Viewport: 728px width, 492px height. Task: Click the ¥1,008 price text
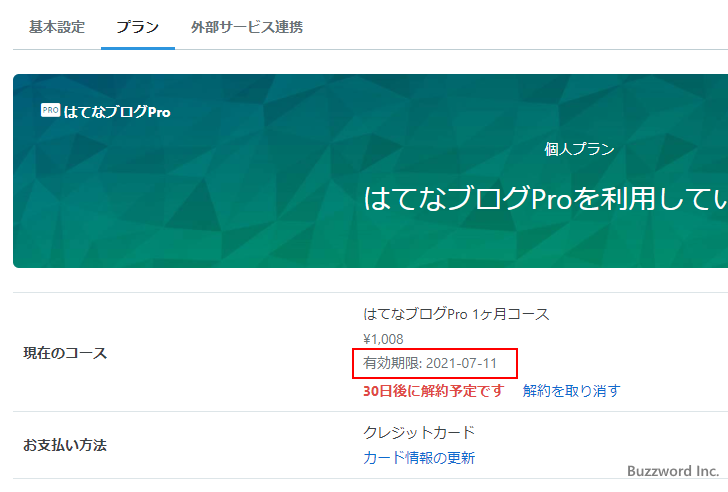tap(383, 339)
